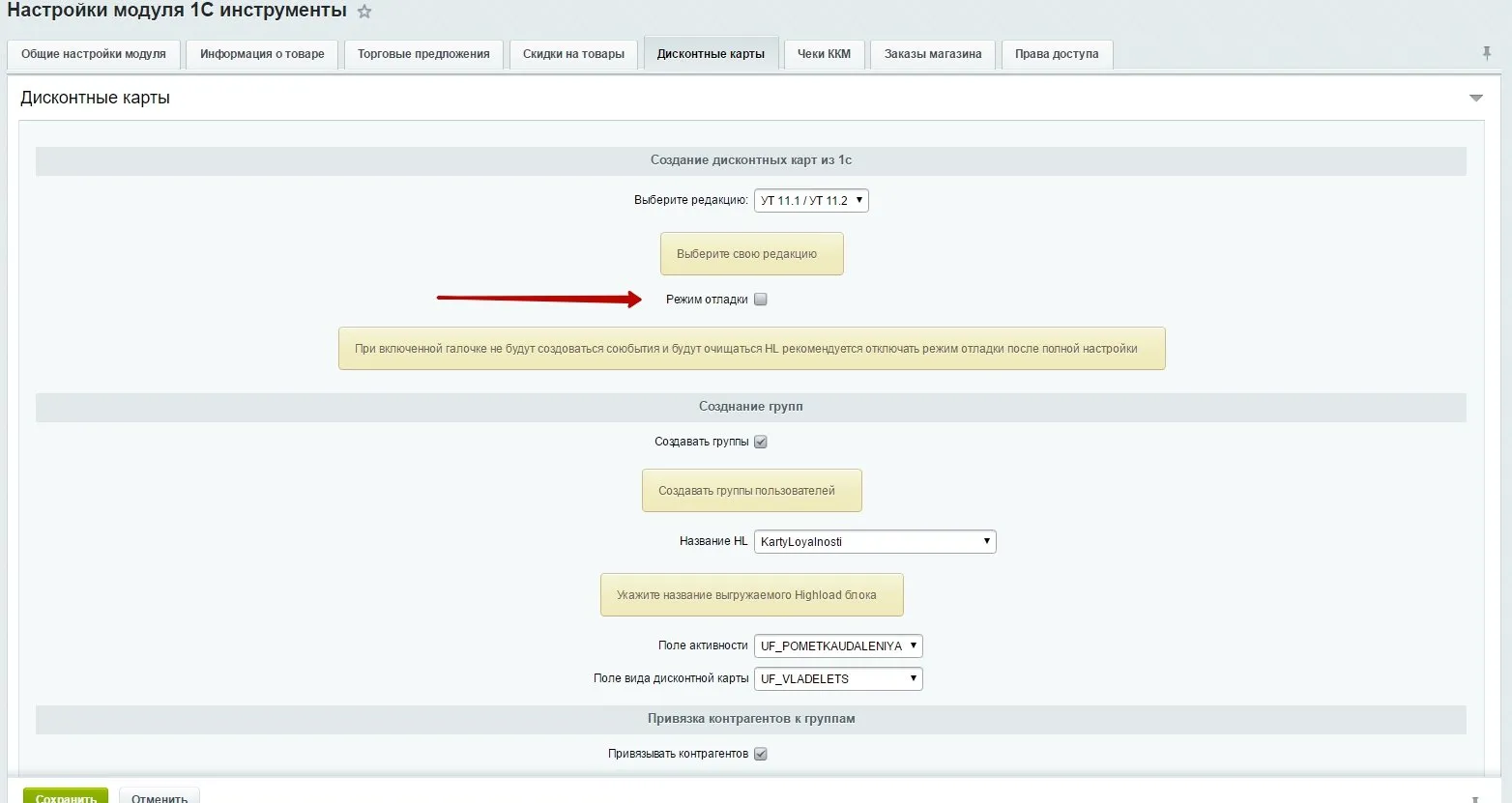
Task: Uncheck the Привязывать контрагентов checkbox
Action: point(761,754)
